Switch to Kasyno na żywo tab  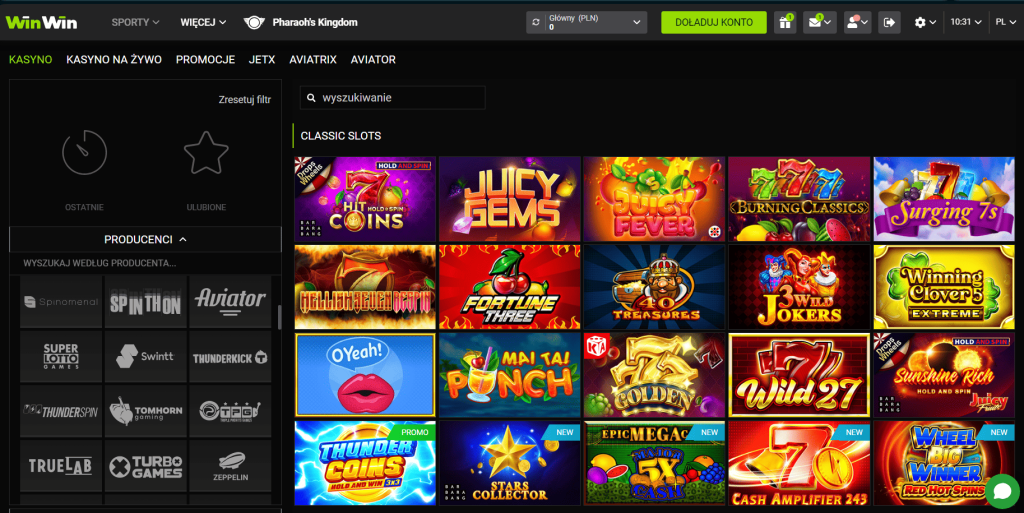point(114,59)
